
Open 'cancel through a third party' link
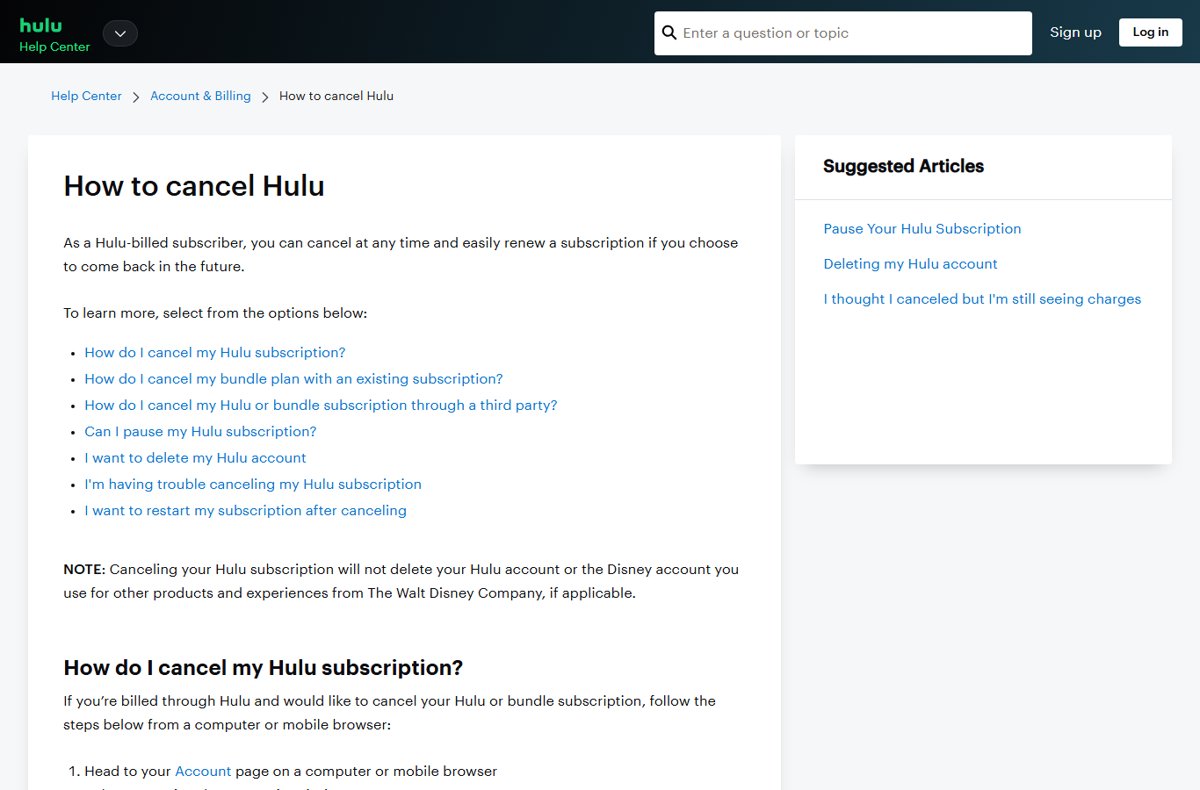321,405
